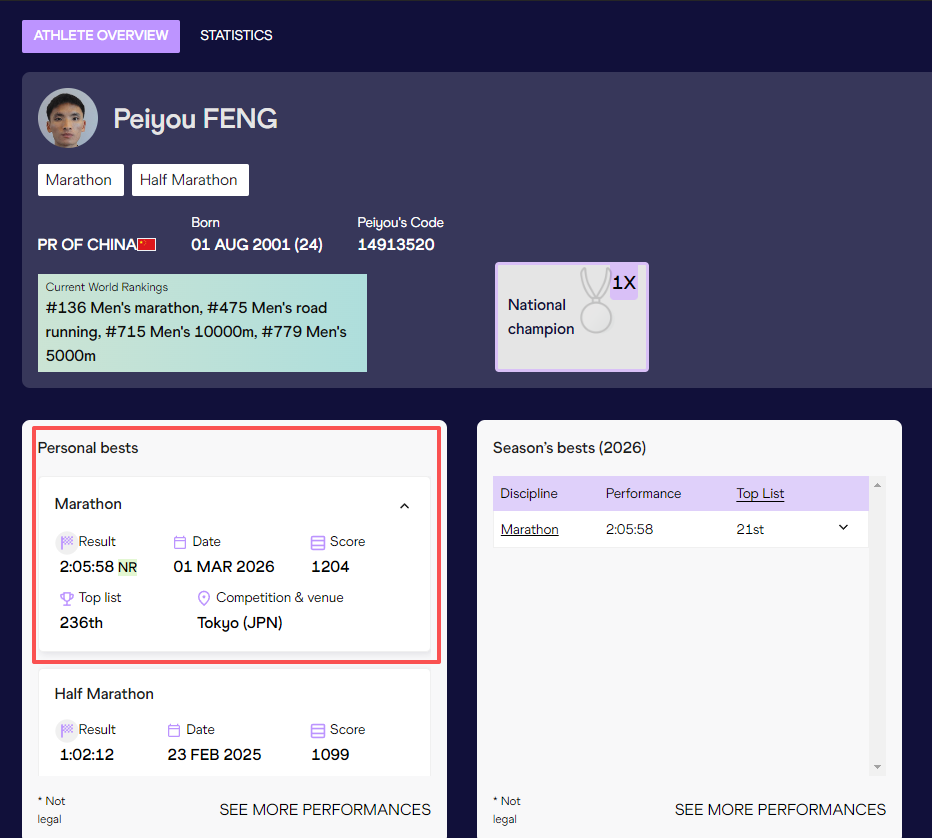Viewport: 932px width, 838px height.
Task: Collapse the Marathon personal best card
Action: point(404,506)
